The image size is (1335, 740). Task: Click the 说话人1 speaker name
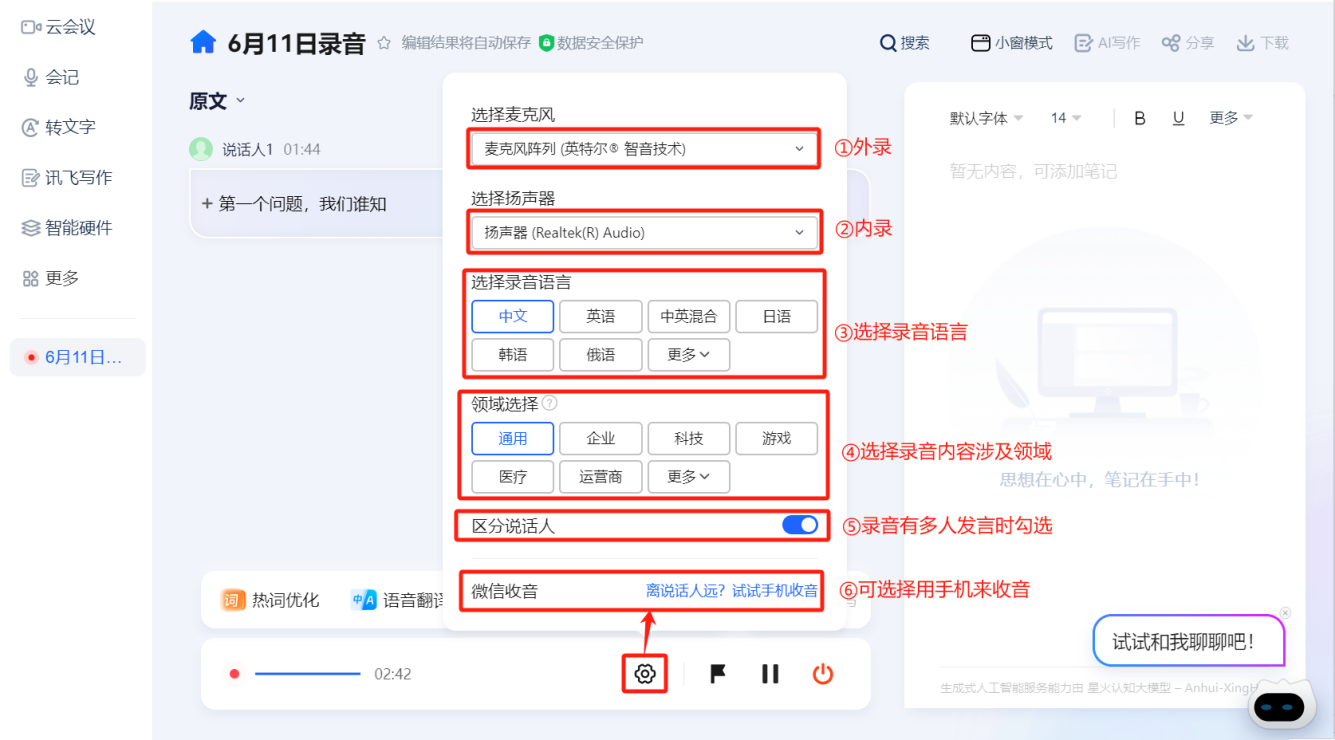tap(247, 149)
